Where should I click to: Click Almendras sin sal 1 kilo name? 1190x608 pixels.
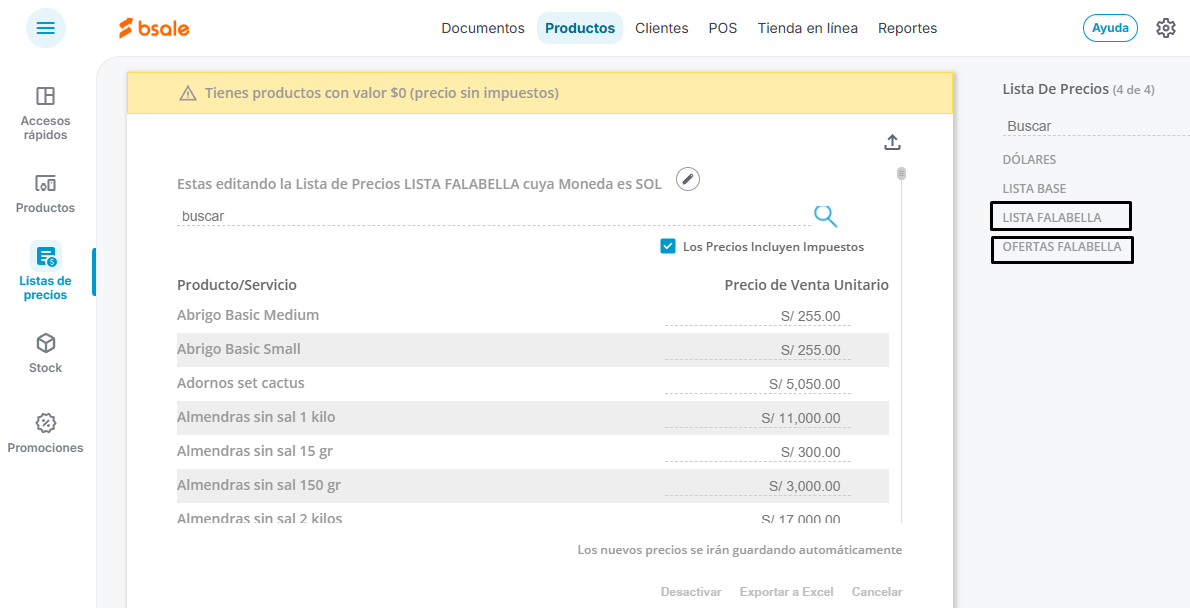256,417
